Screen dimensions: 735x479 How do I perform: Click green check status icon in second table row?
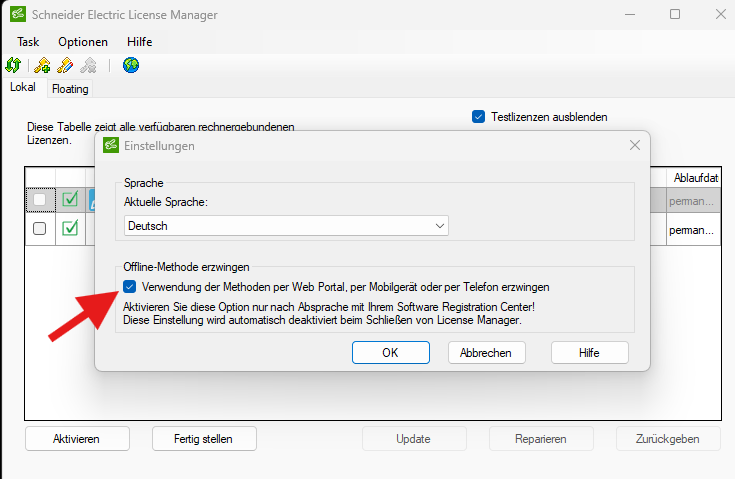(70, 229)
